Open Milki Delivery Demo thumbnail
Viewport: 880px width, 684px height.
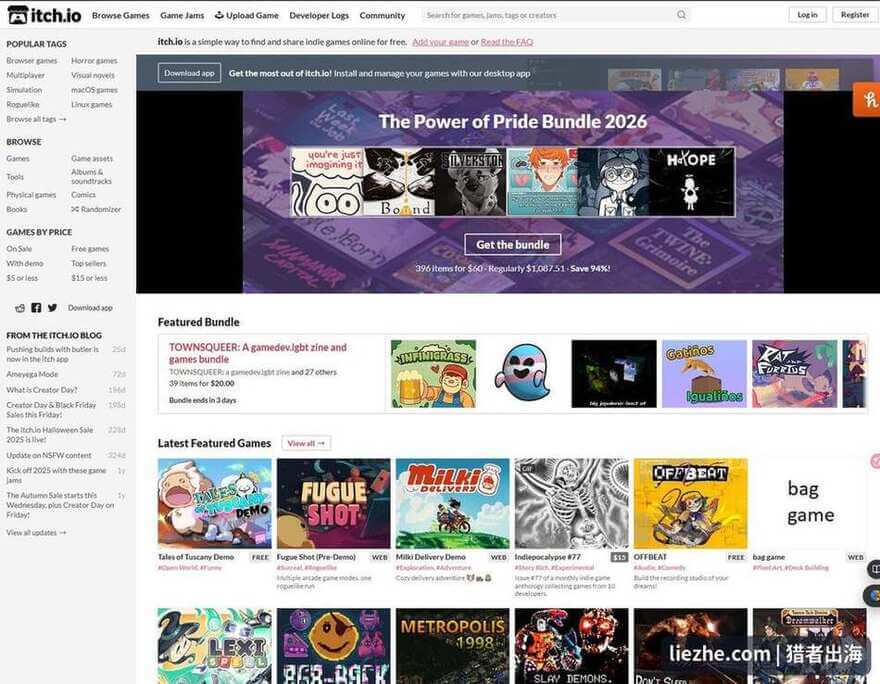452,503
